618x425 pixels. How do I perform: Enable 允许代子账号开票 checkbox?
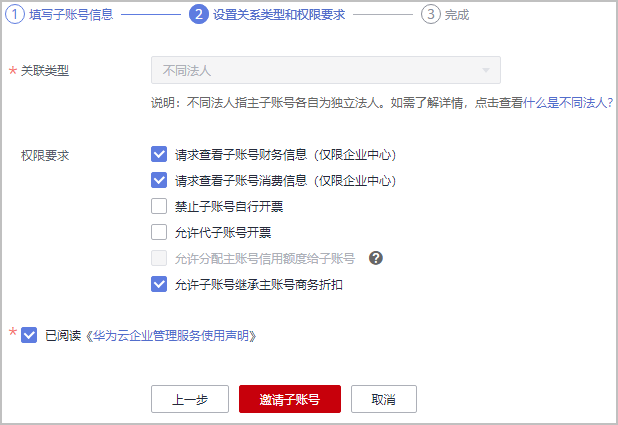tap(159, 232)
